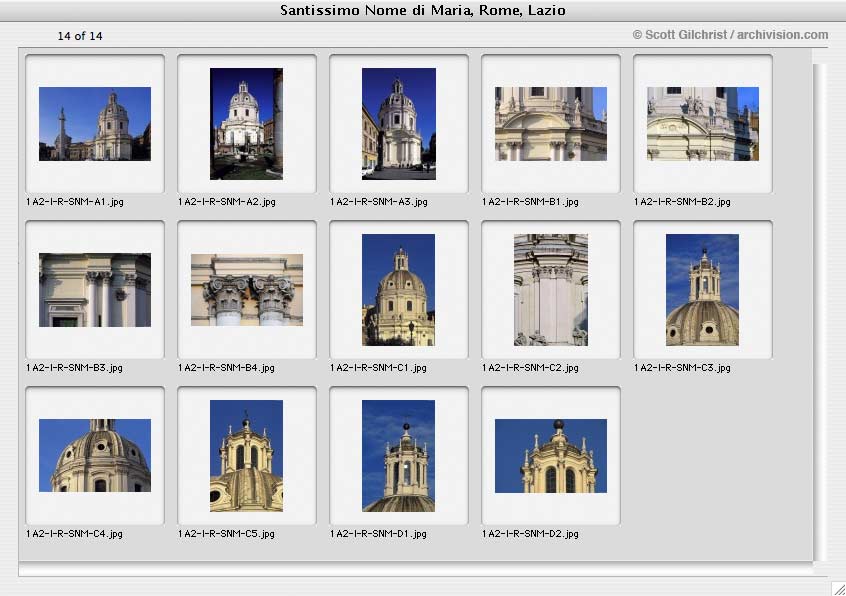Click the Scott Gilchrist archivision.com credit
This screenshot has width=846, height=596.
click(x=731, y=35)
